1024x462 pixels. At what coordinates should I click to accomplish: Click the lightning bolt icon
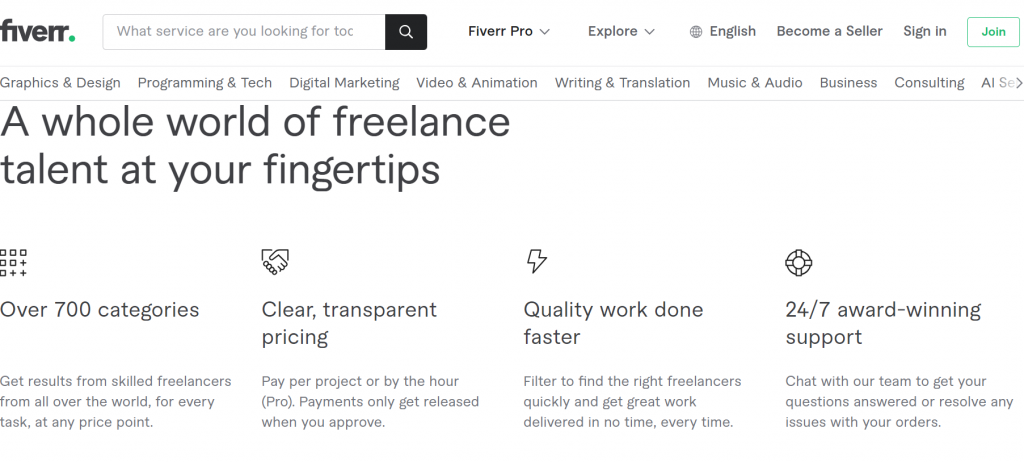click(x=537, y=261)
